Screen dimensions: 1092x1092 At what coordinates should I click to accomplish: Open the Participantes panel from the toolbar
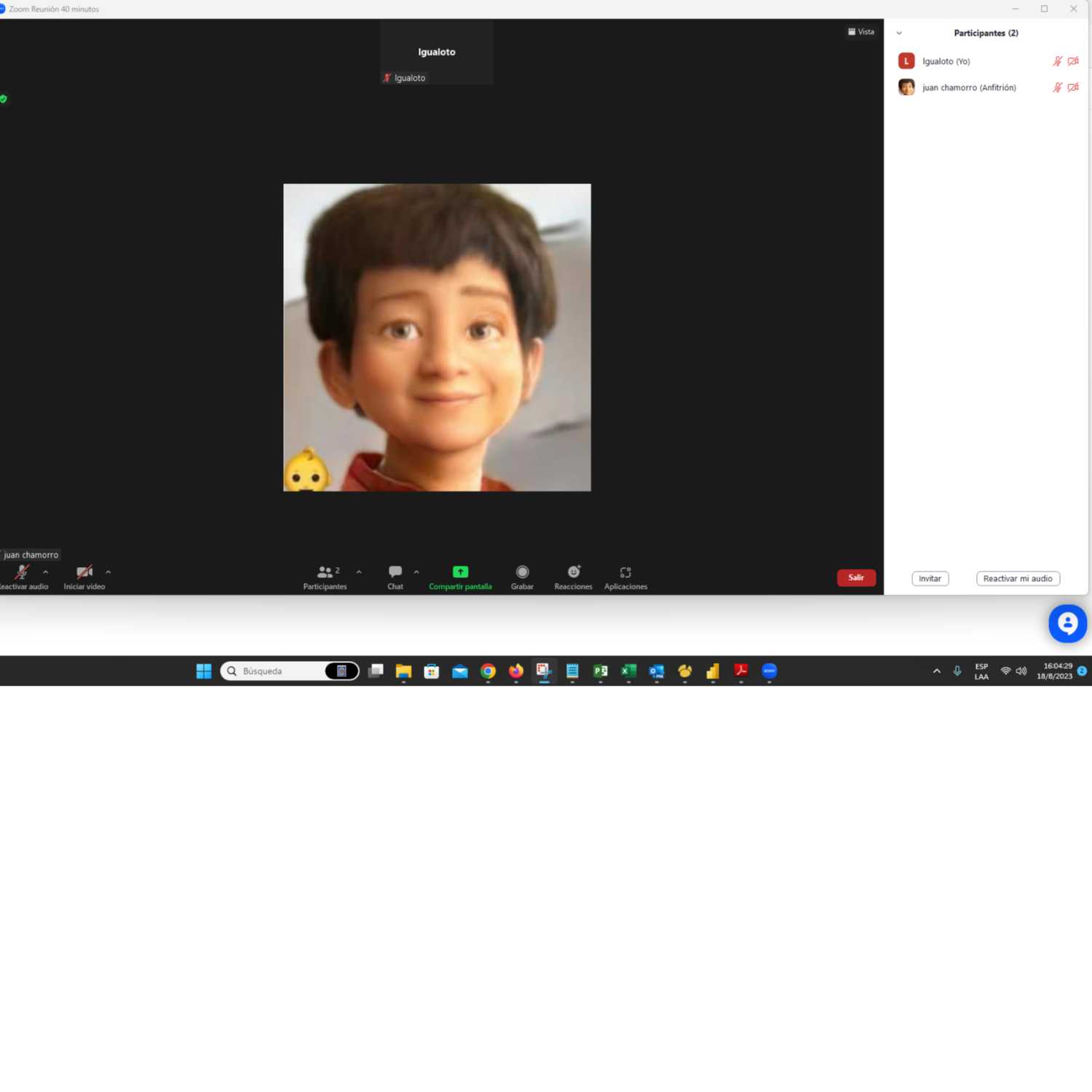click(x=325, y=577)
